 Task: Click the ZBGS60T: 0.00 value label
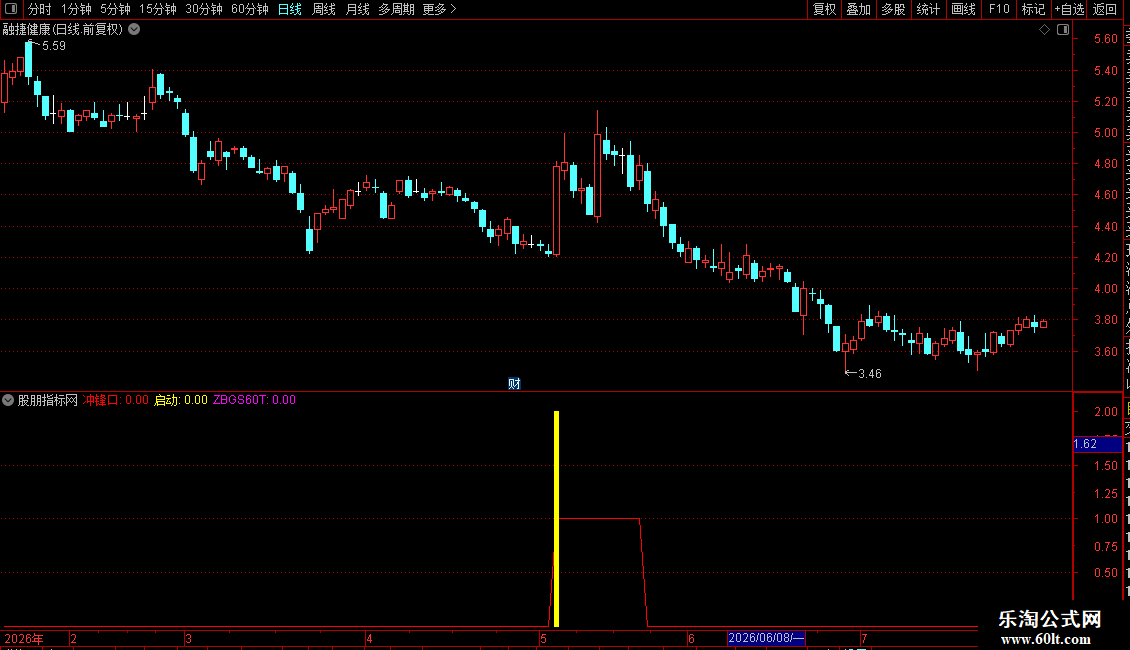click(x=254, y=400)
